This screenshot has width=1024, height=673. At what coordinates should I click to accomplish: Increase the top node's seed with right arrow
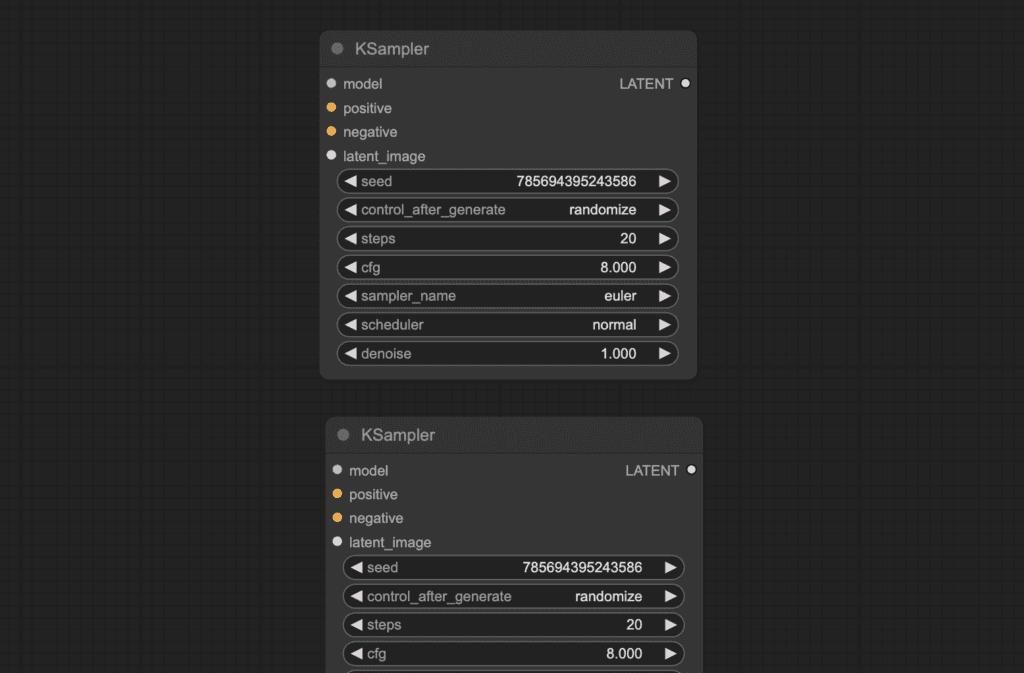tap(664, 182)
